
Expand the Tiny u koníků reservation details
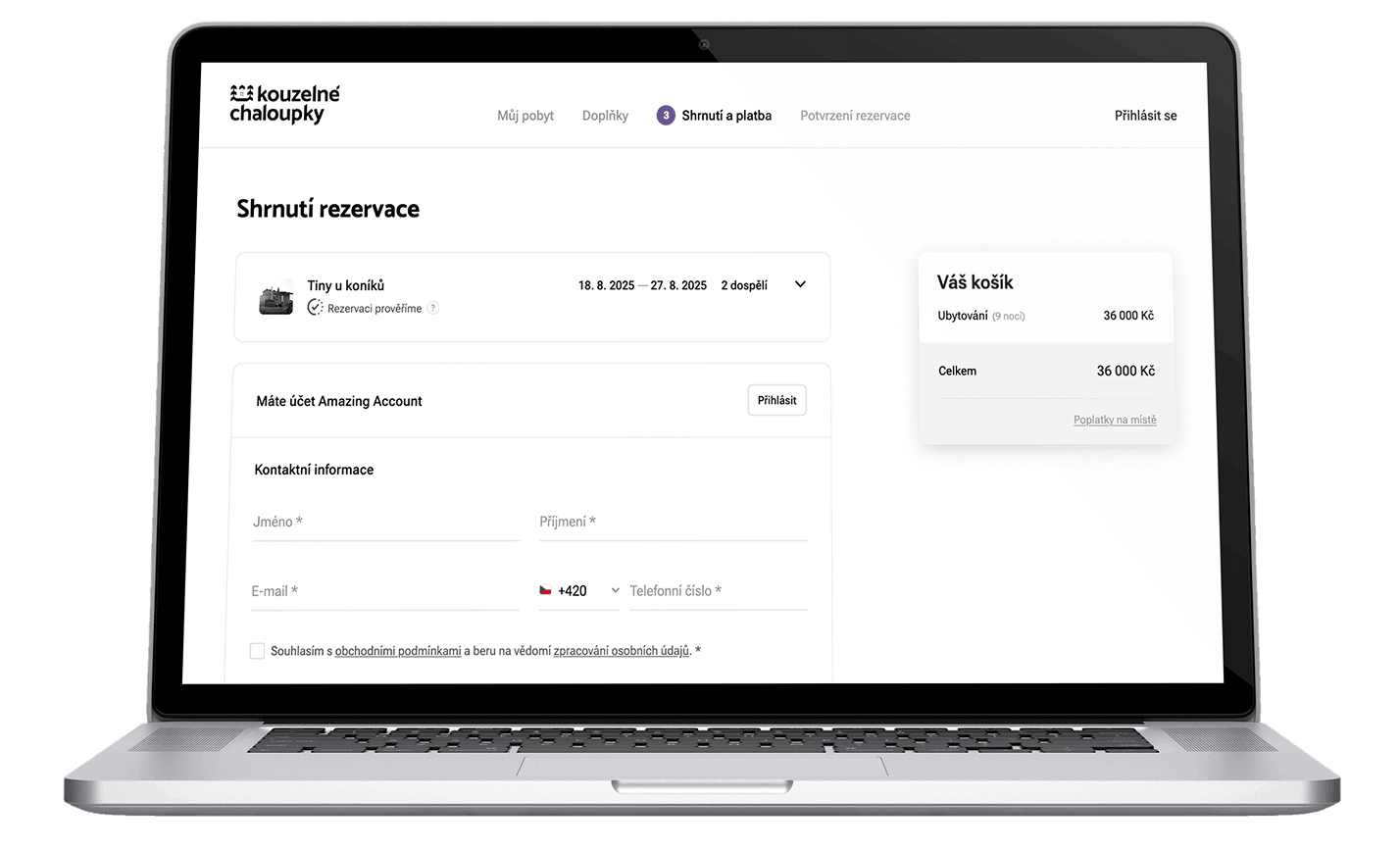[x=800, y=284]
